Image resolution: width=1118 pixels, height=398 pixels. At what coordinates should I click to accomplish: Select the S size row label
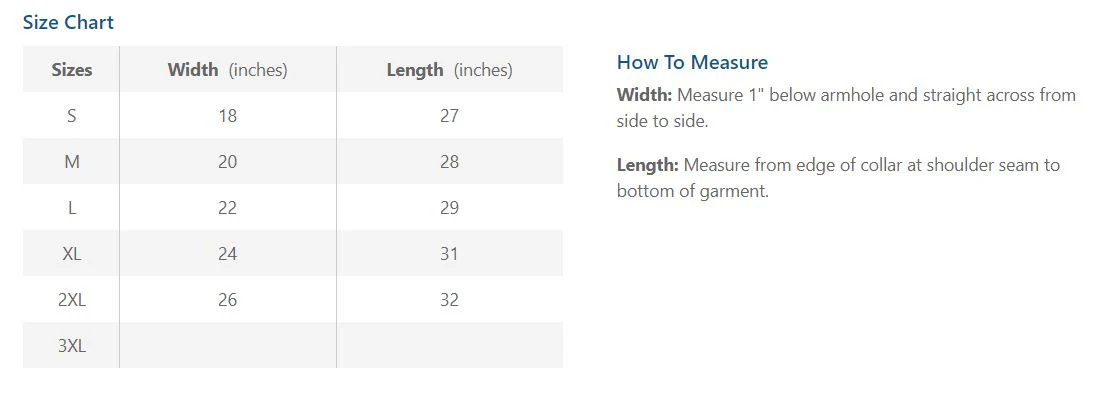(71, 116)
